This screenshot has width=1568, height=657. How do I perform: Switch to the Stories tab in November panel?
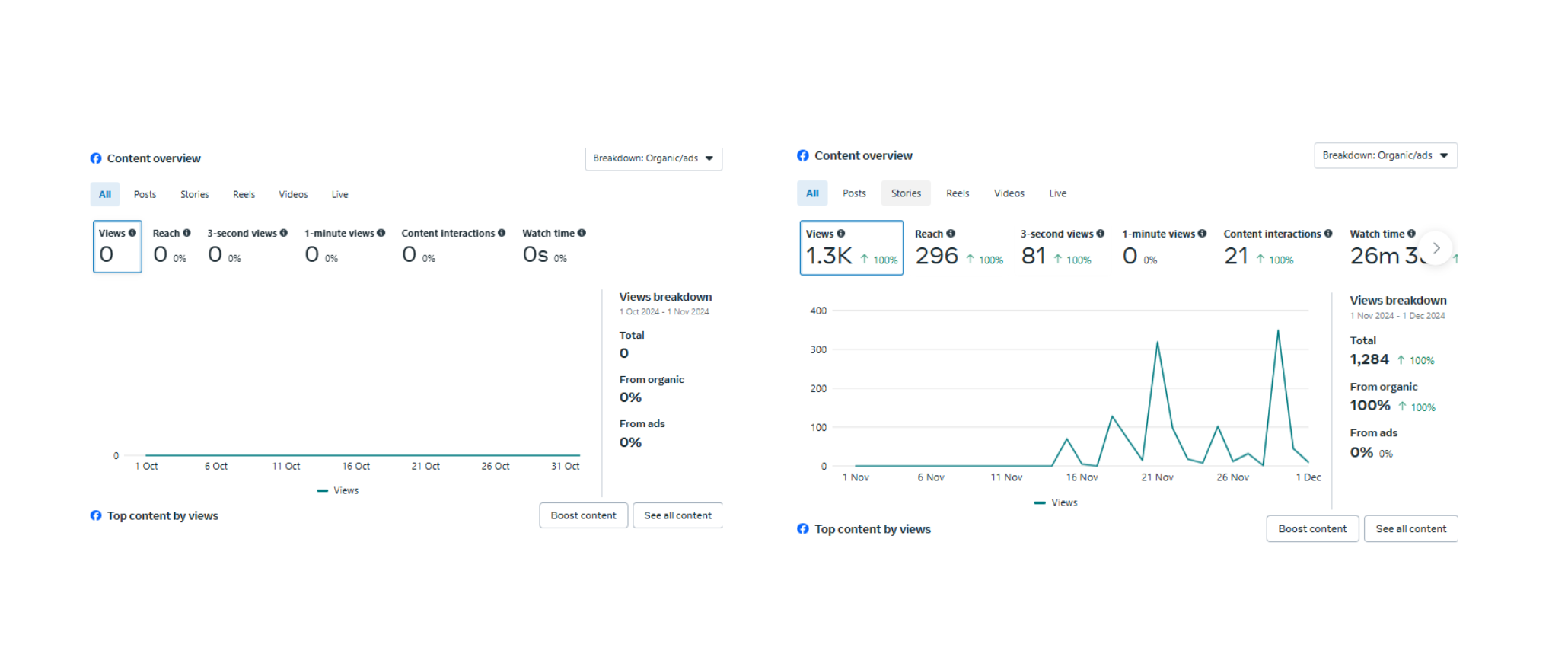pyautogui.click(x=906, y=193)
